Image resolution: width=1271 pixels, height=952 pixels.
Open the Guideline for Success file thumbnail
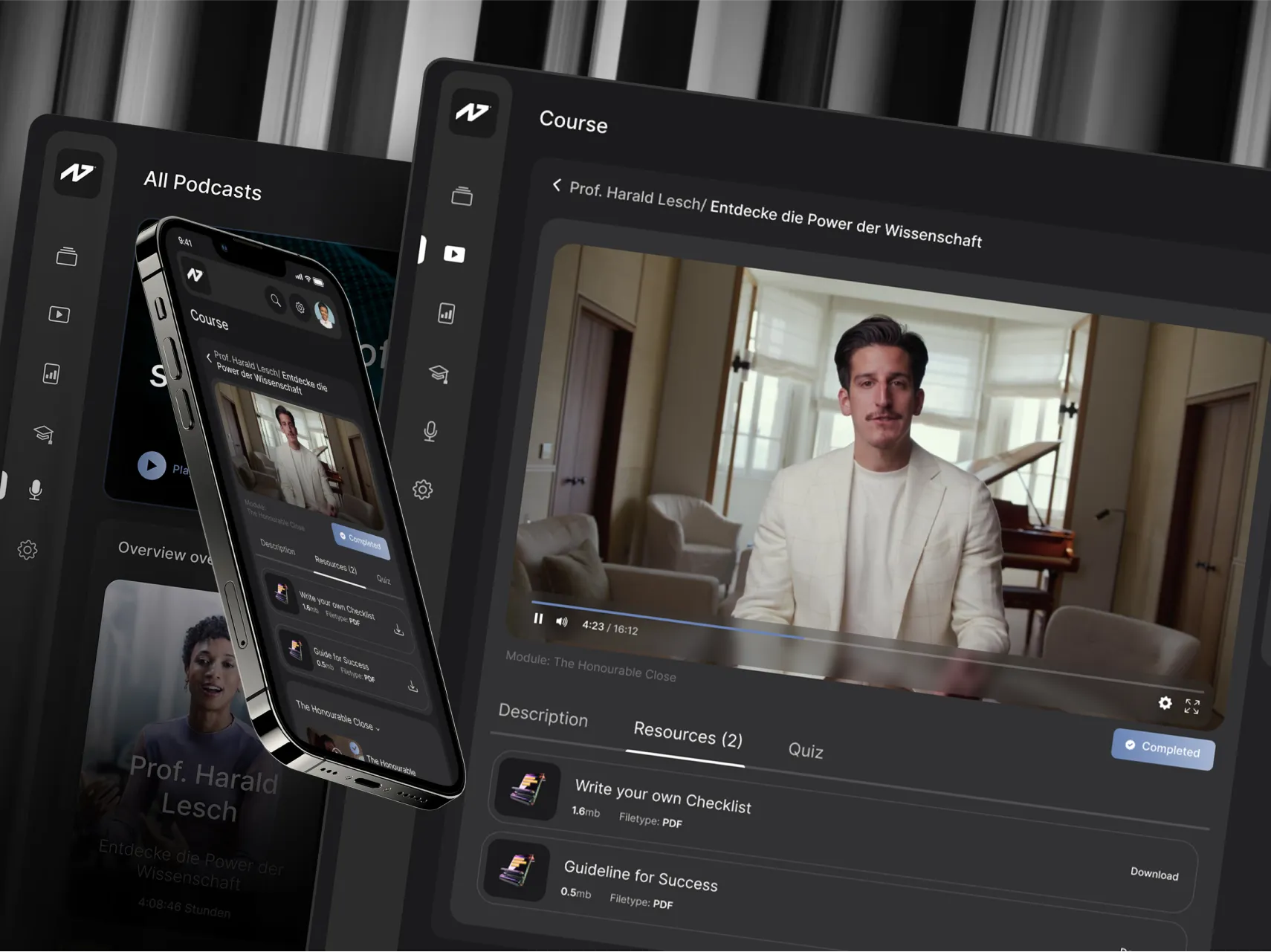pyautogui.click(x=517, y=870)
